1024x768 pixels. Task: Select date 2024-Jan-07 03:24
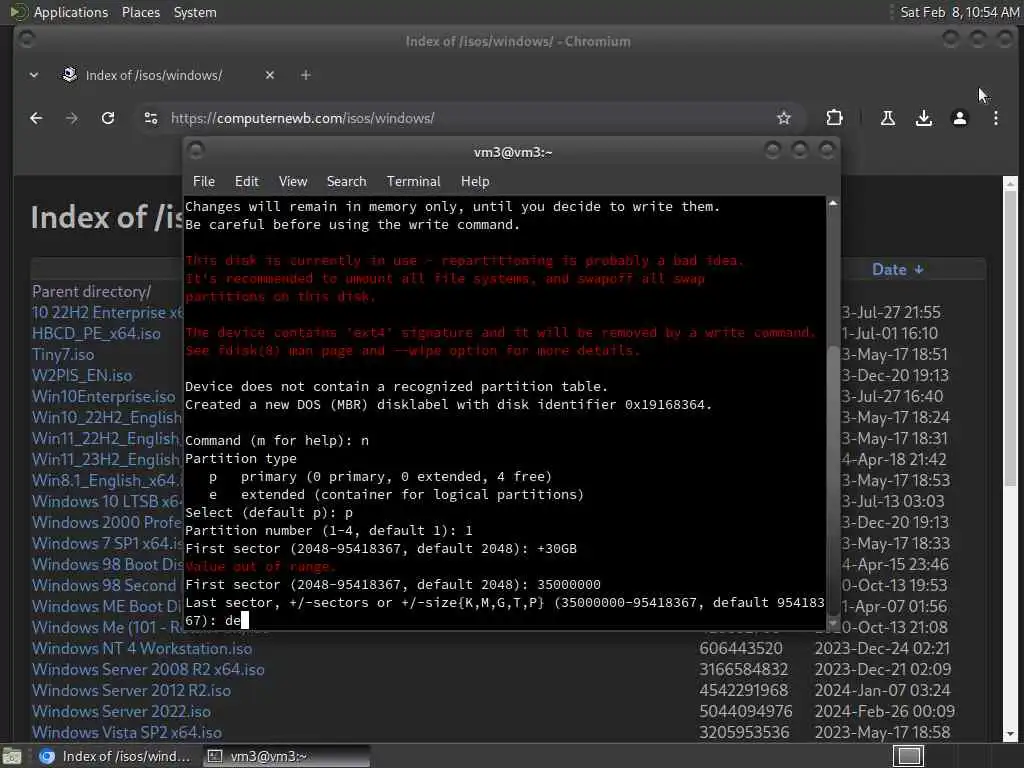click(882, 690)
